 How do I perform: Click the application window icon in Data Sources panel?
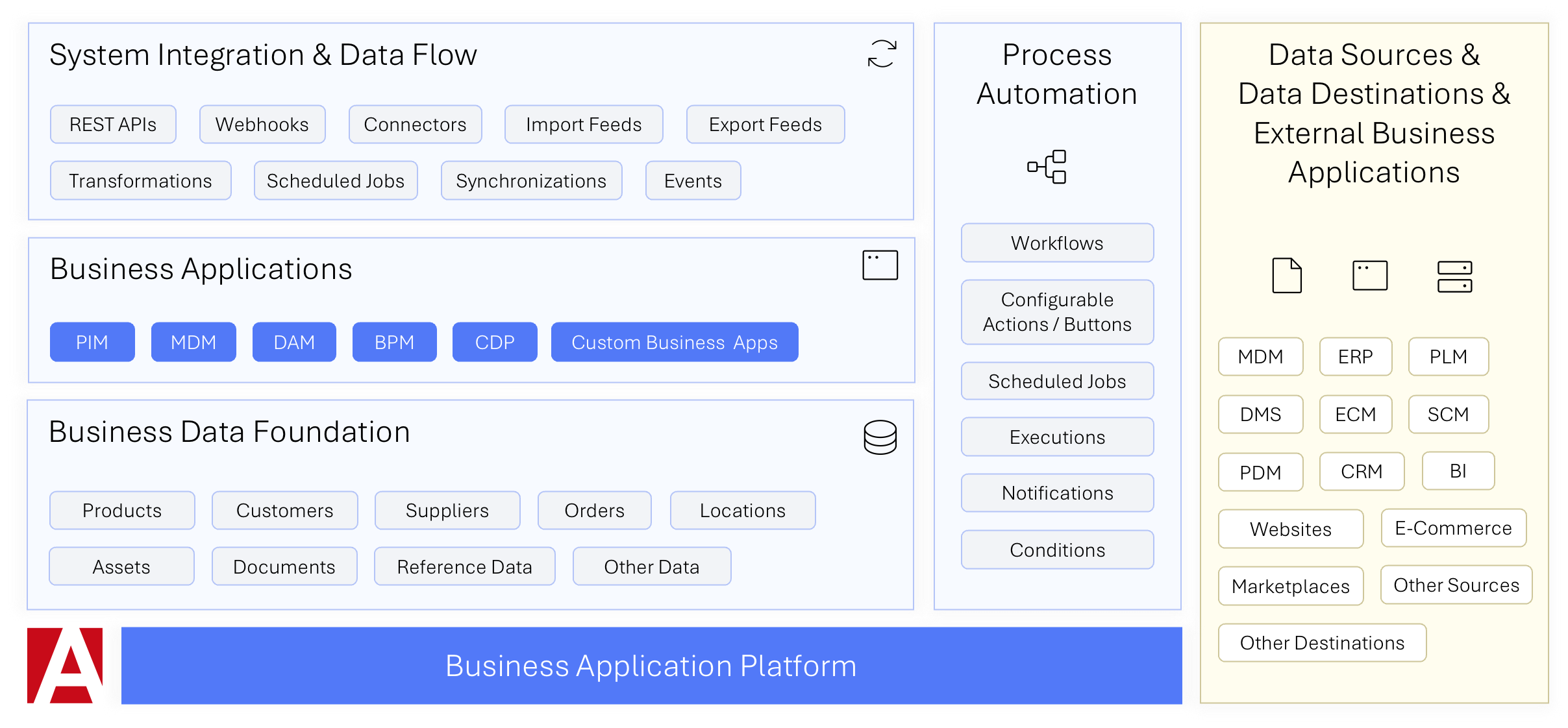click(1370, 276)
